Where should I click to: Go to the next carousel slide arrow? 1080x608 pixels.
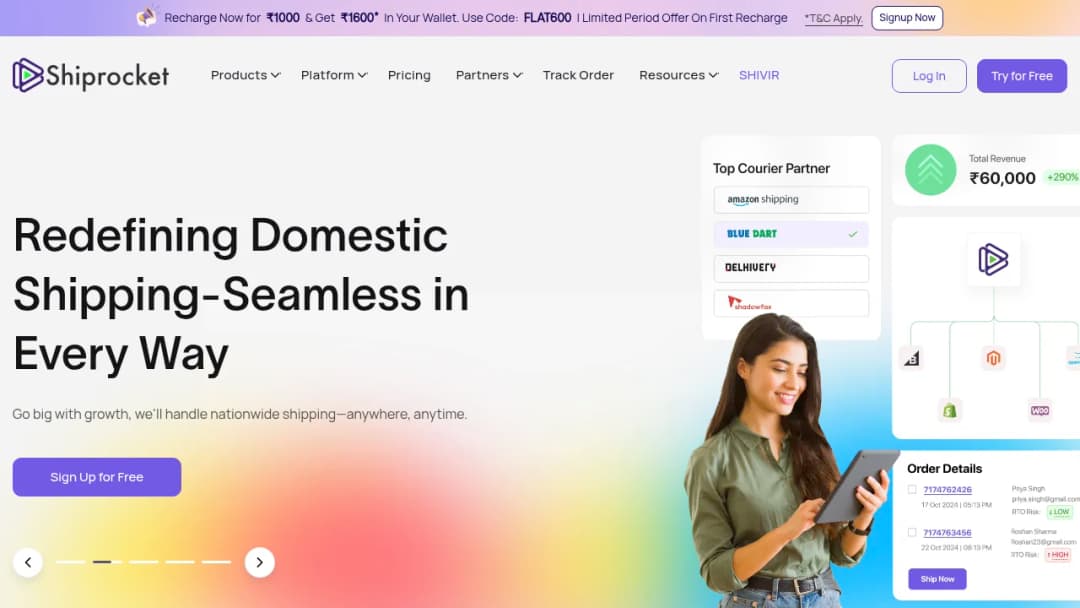point(260,563)
